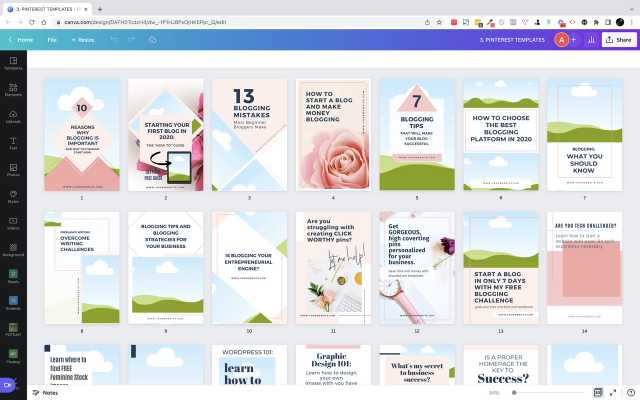Toggle fullscreen presentation mode
This screenshot has width=640, height=400.
(613, 393)
